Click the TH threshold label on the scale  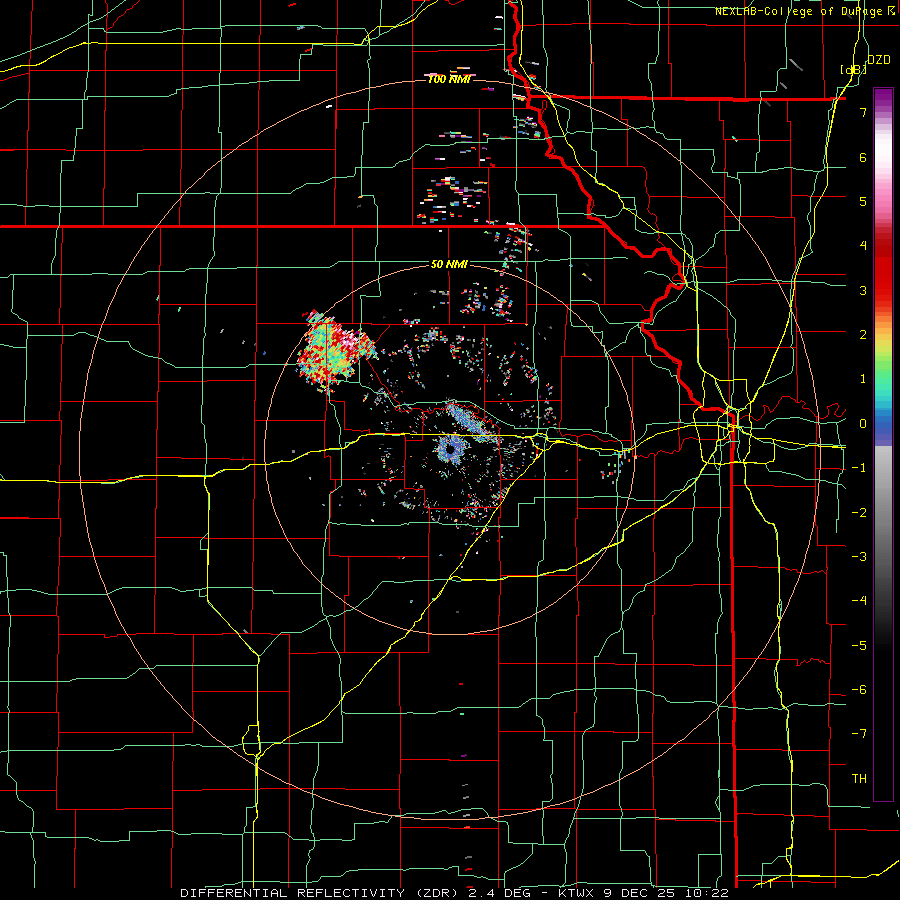pos(859,779)
